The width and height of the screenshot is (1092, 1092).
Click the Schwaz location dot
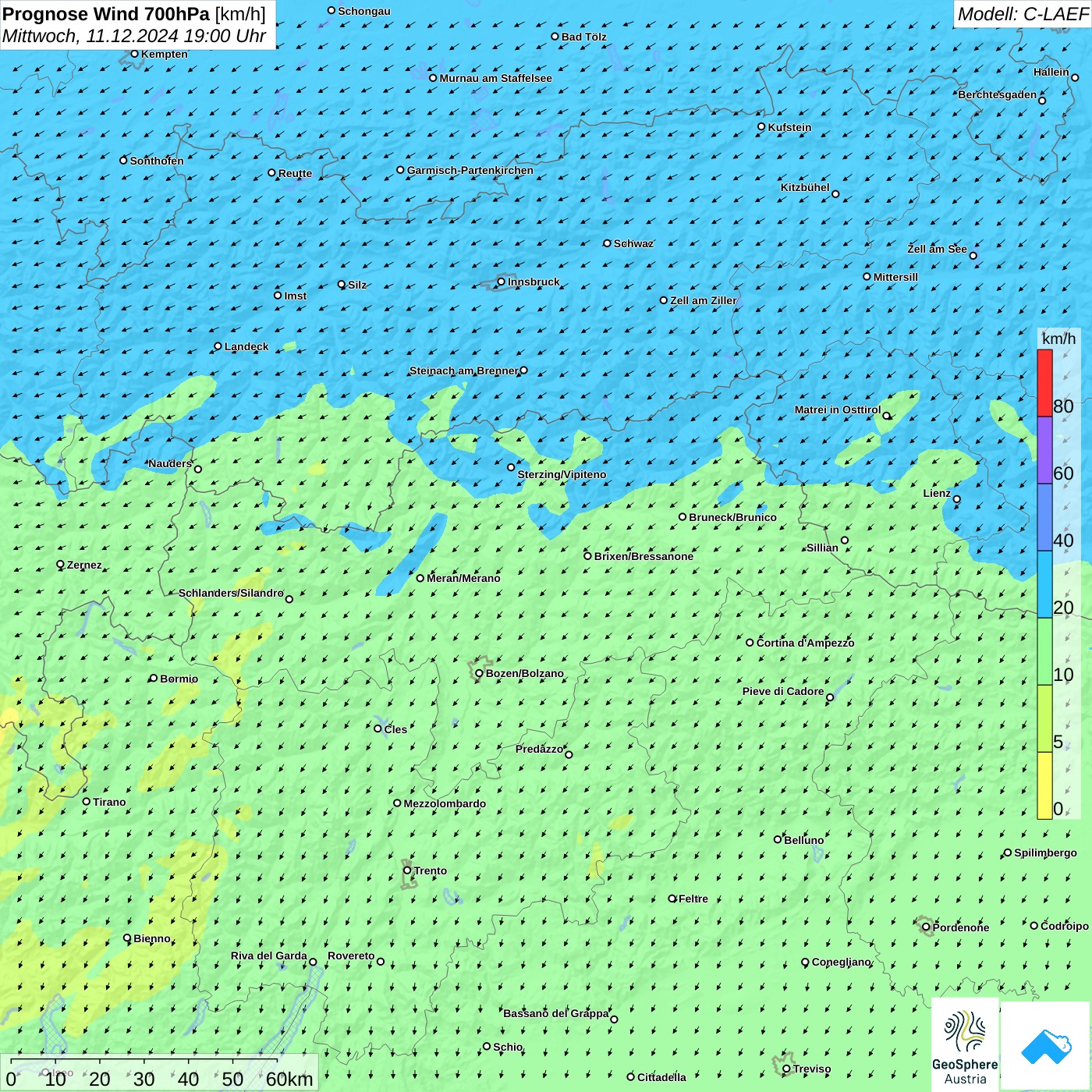[607, 243]
